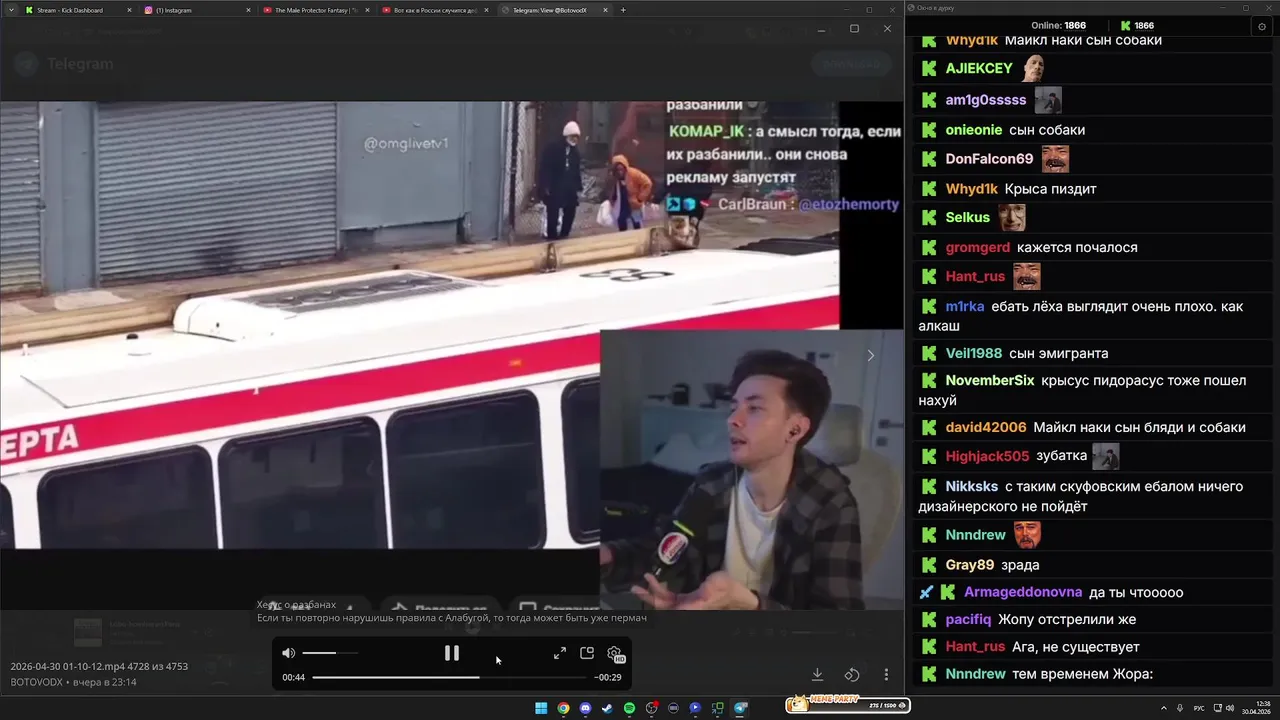Open HD quality settings gear

pos(615,654)
